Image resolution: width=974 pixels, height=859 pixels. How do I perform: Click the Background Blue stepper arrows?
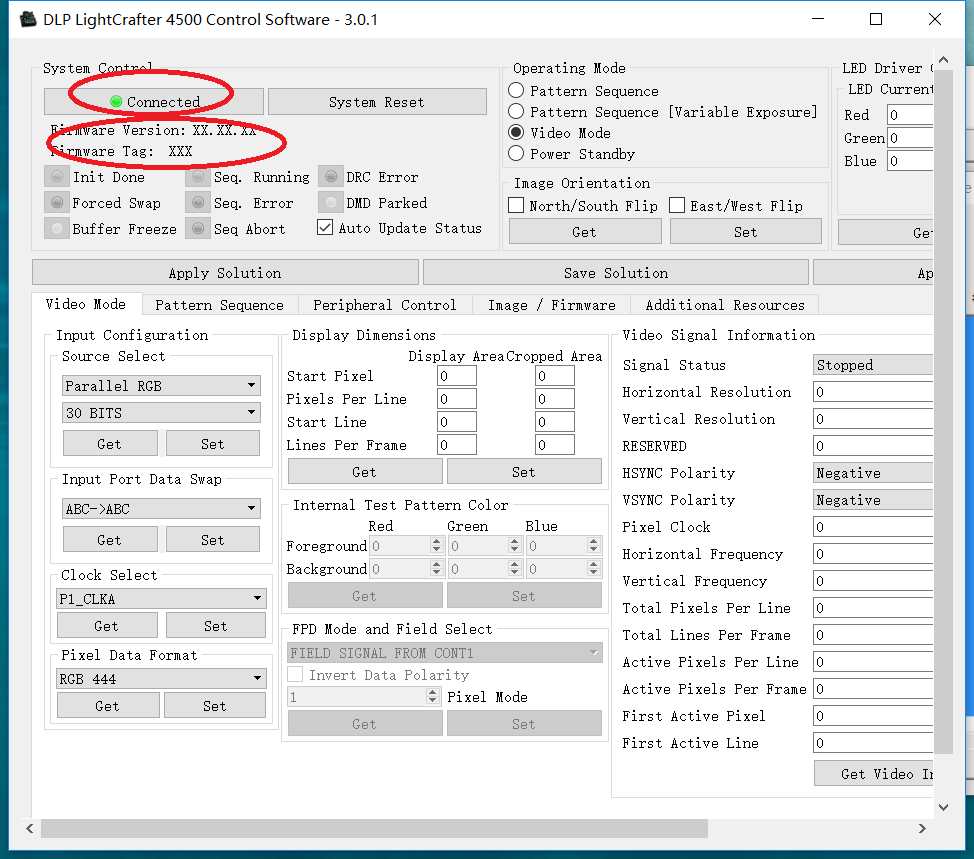pos(594,568)
